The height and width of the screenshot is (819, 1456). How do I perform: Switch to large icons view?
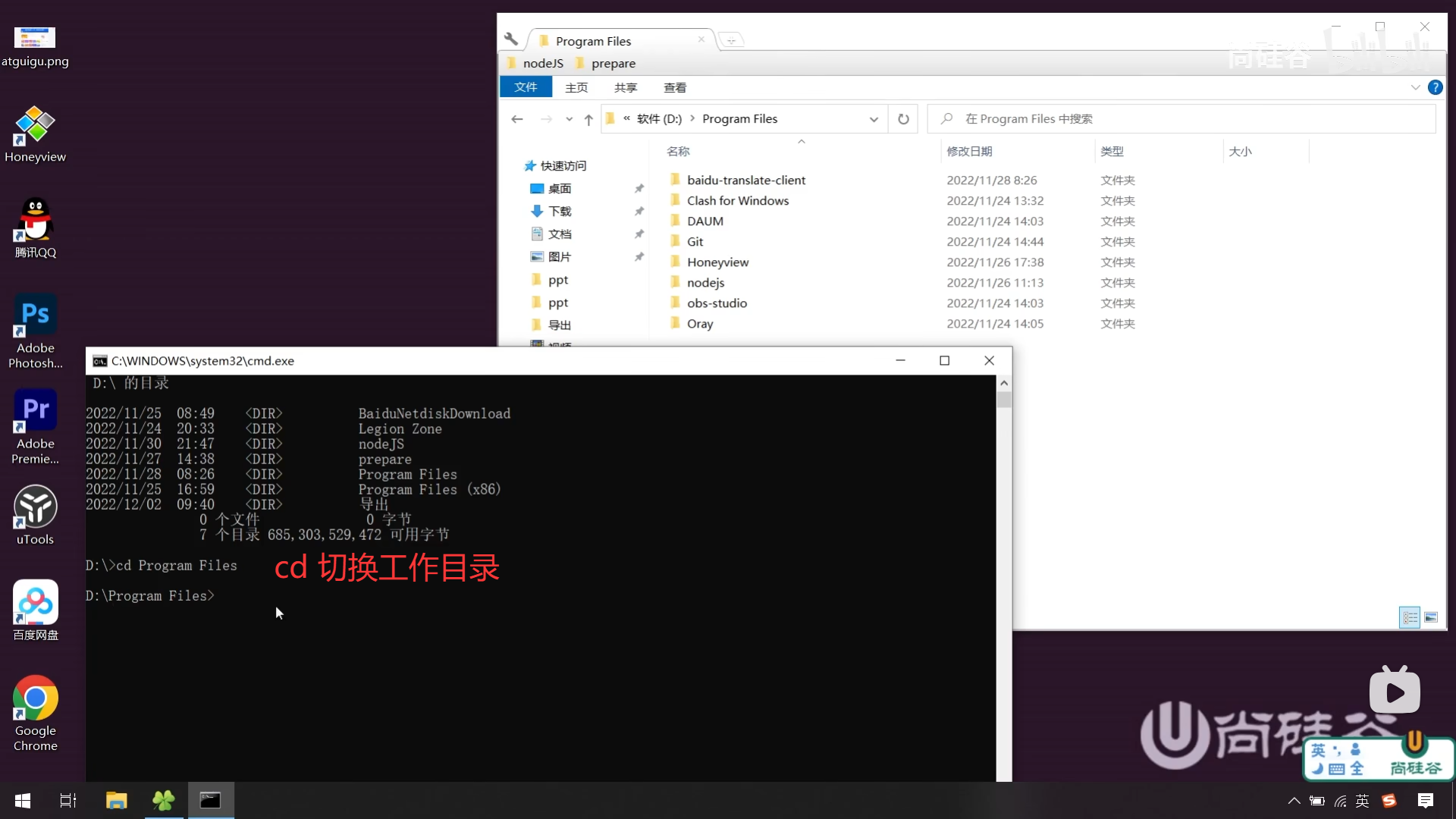[x=1431, y=617]
